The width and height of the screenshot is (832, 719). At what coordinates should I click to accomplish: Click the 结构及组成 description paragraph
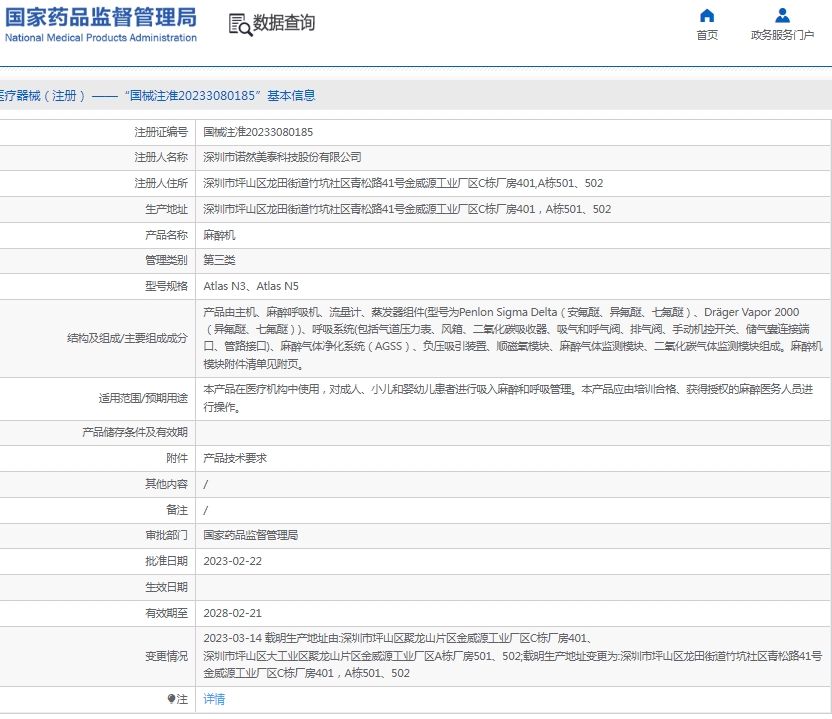pyautogui.click(x=513, y=338)
